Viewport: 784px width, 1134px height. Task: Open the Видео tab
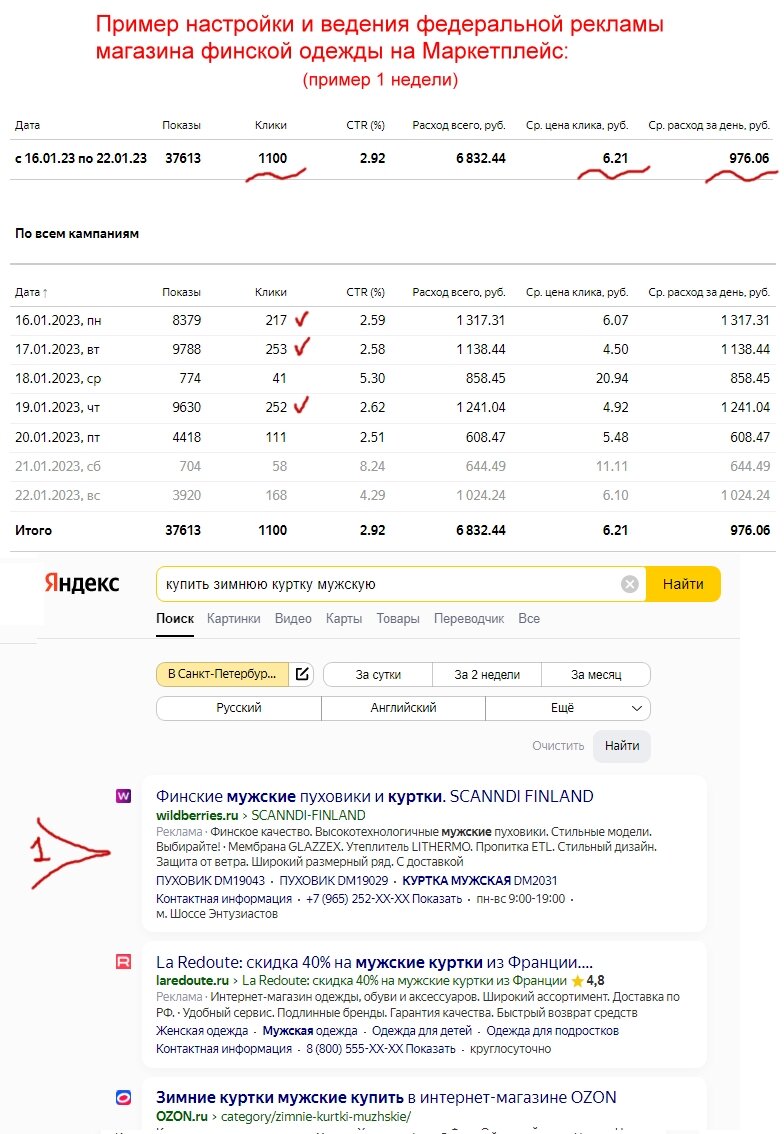pyautogui.click(x=293, y=618)
